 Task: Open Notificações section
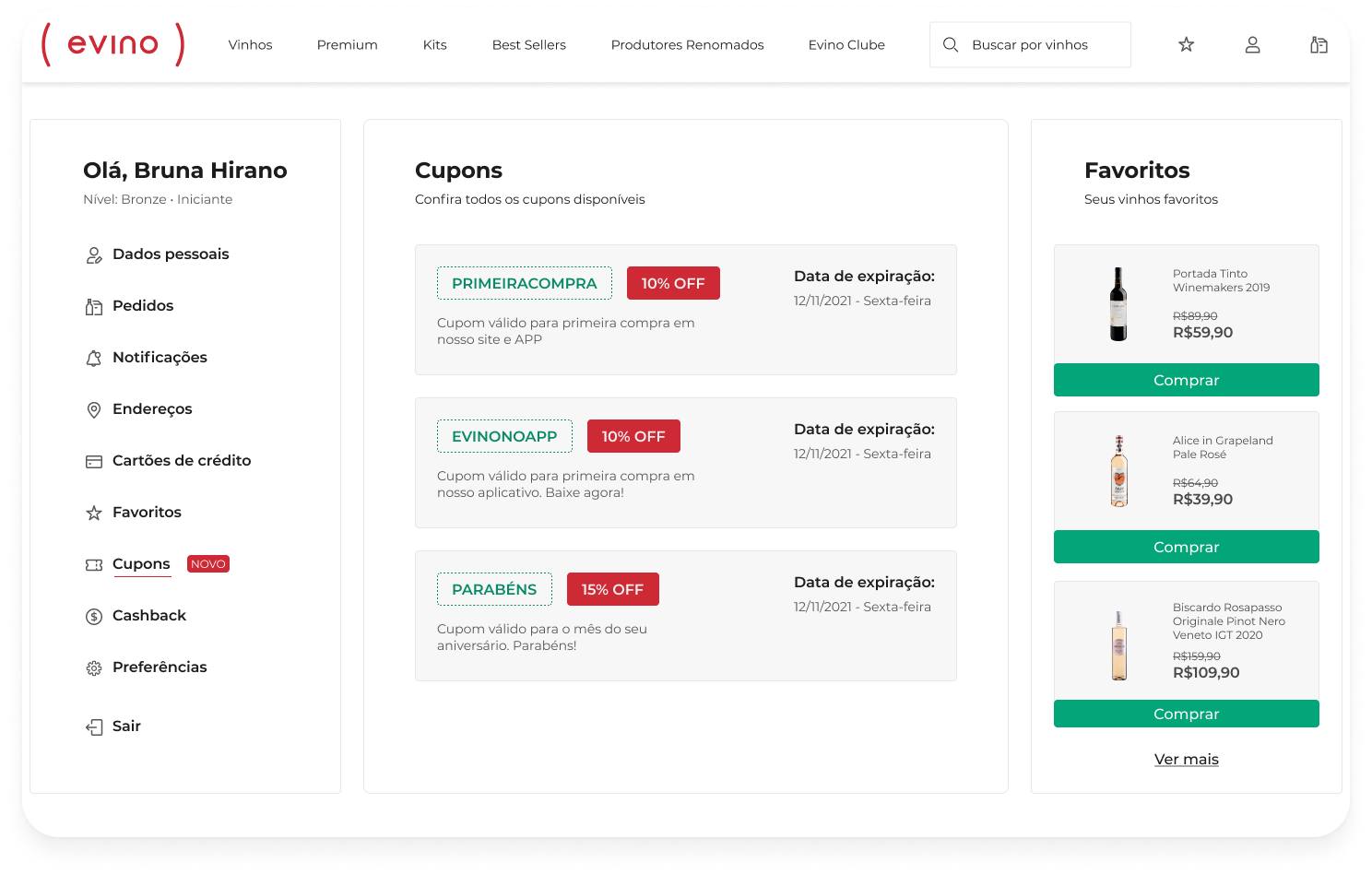pos(160,358)
